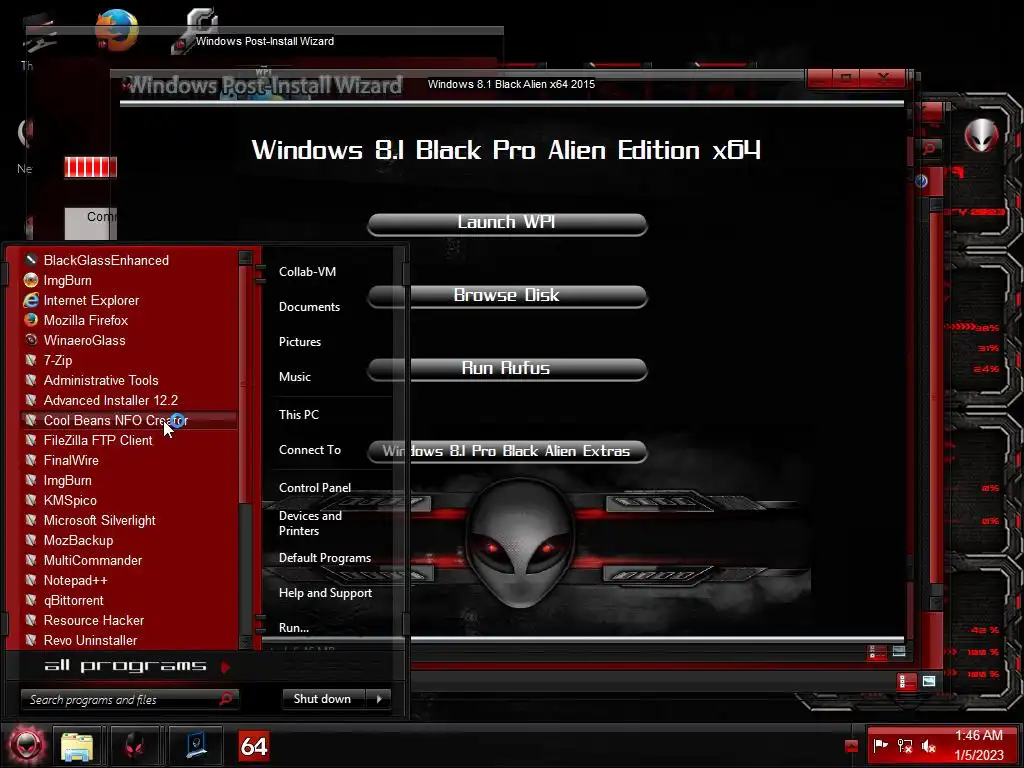The image size is (1024, 768).
Task: Open Devices and Printers
Action: [310, 523]
